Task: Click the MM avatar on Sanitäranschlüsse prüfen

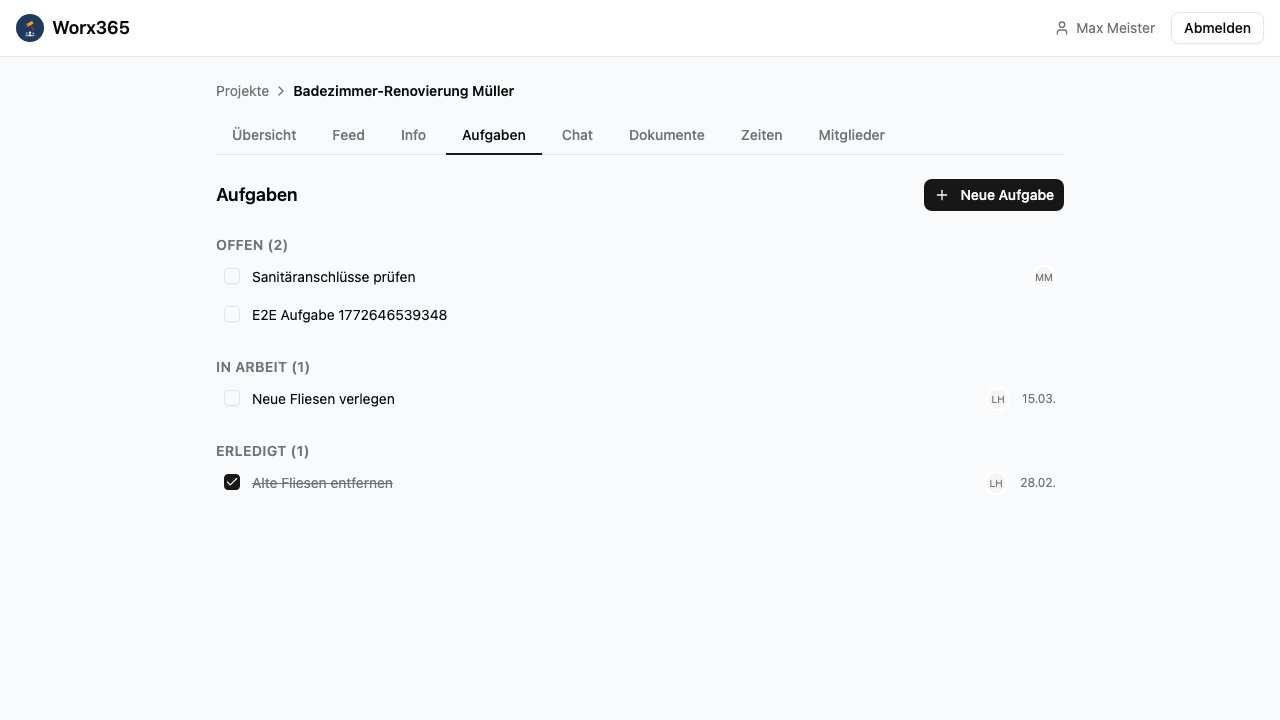Action: 1044,277
